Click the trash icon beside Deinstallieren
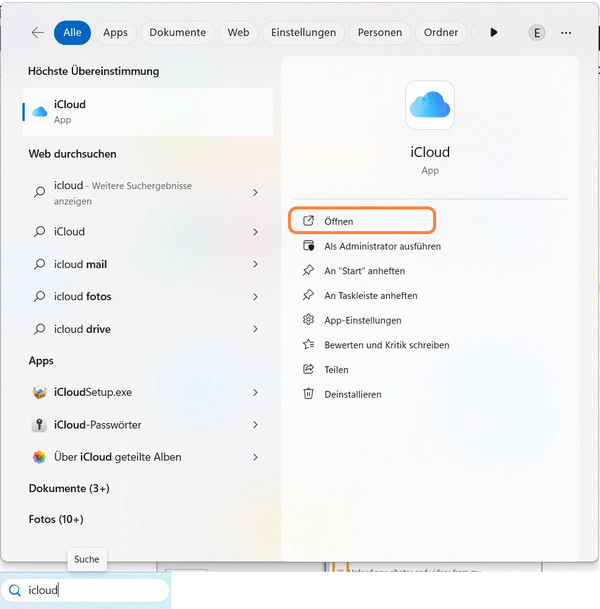 [x=308, y=394]
